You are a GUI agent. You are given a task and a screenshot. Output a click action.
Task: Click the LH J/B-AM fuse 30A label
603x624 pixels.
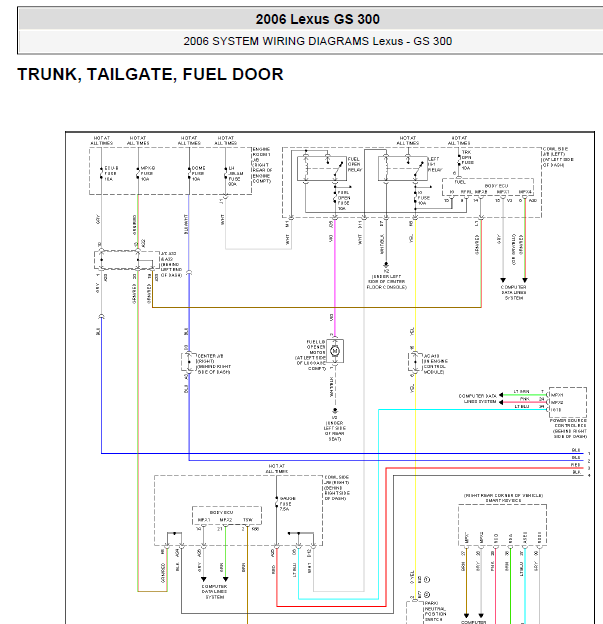coord(235,176)
